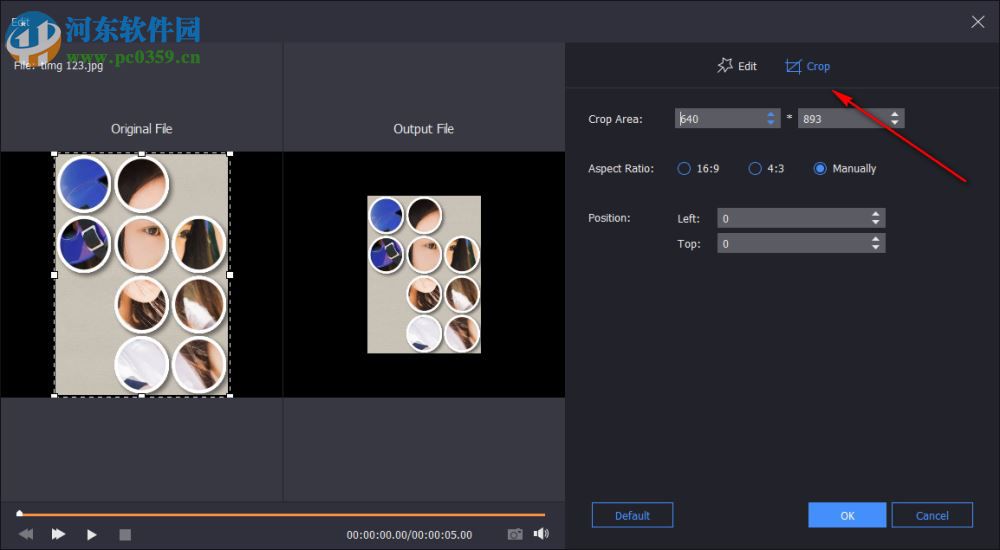Click the Position label
Screen dimensions: 1000x550
pos(609,218)
